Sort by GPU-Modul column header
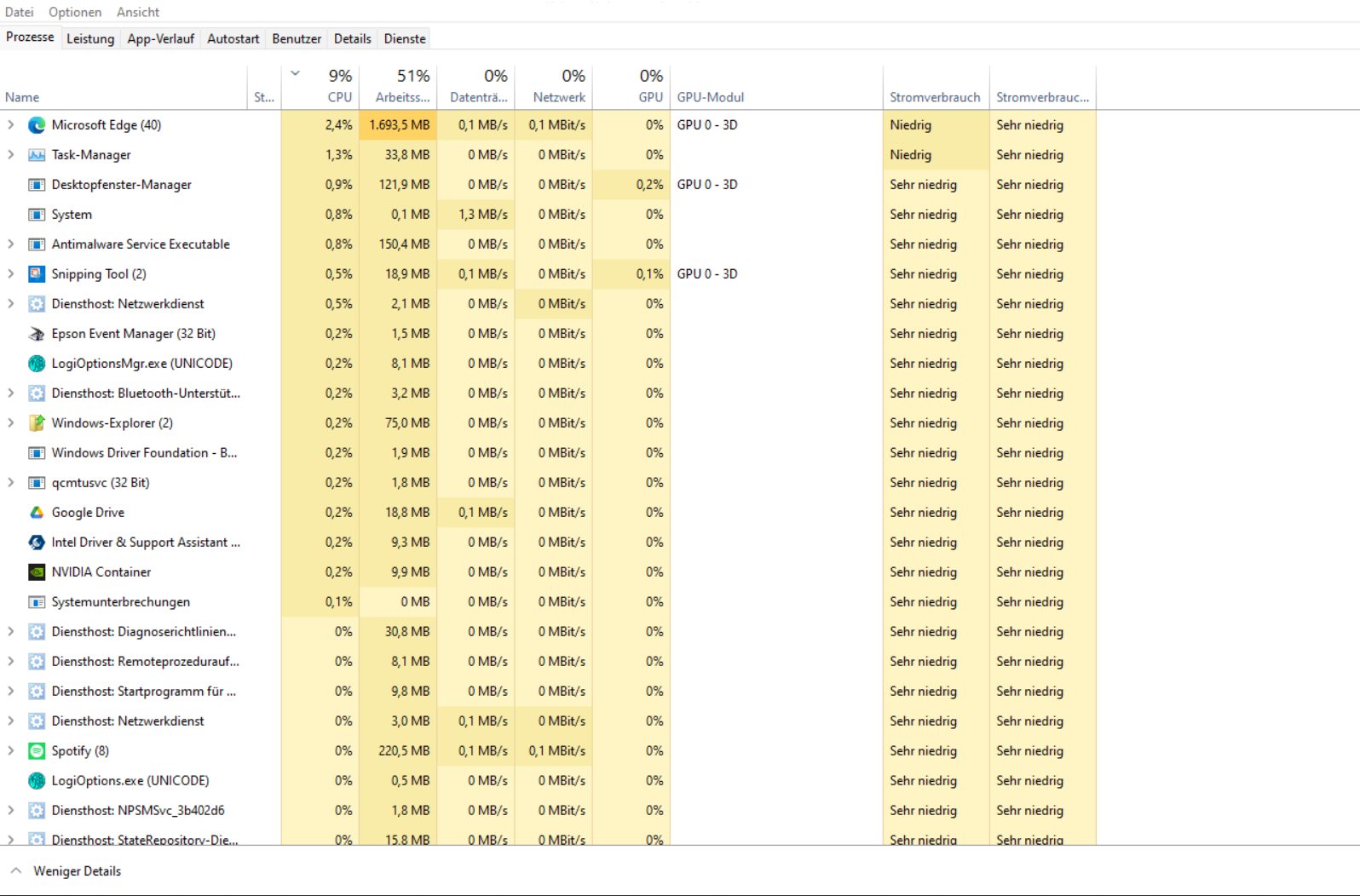Image resolution: width=1360 pixels, height=896 pixels. (x=776, y=88)
